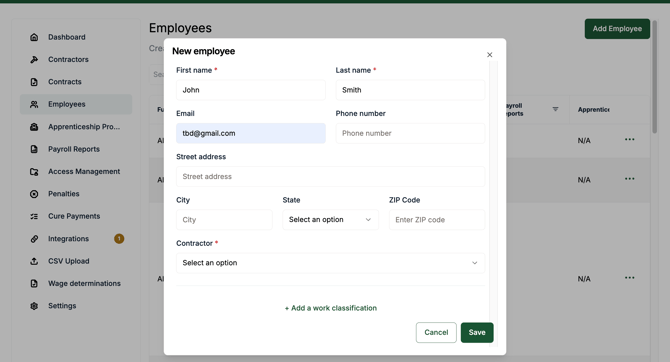Click the Payroll reports column filter icon

[555, 109]
